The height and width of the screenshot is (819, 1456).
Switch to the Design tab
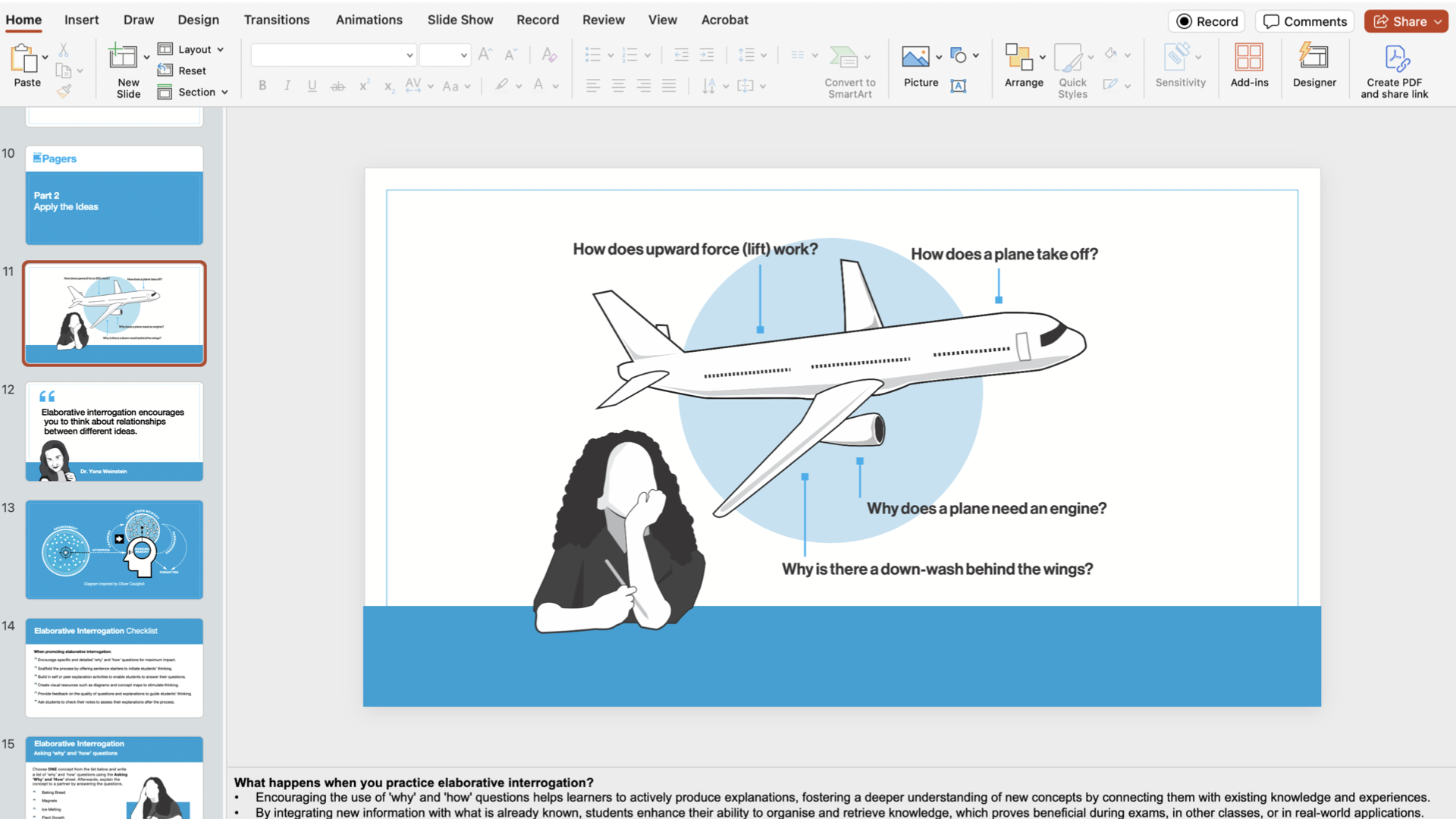coord(198,20)
